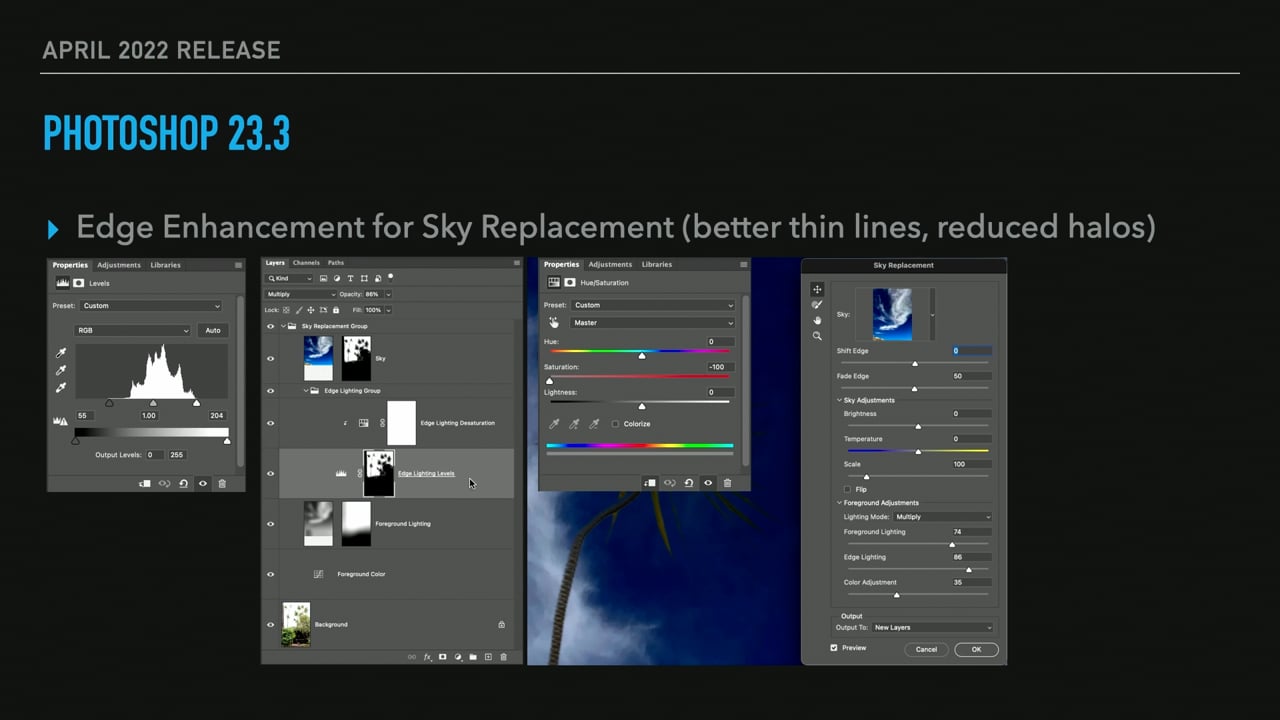The image size is (1280, 720).
Task: Collapse the Foreground Adjustments section
Action: click(x=840, y=503)
